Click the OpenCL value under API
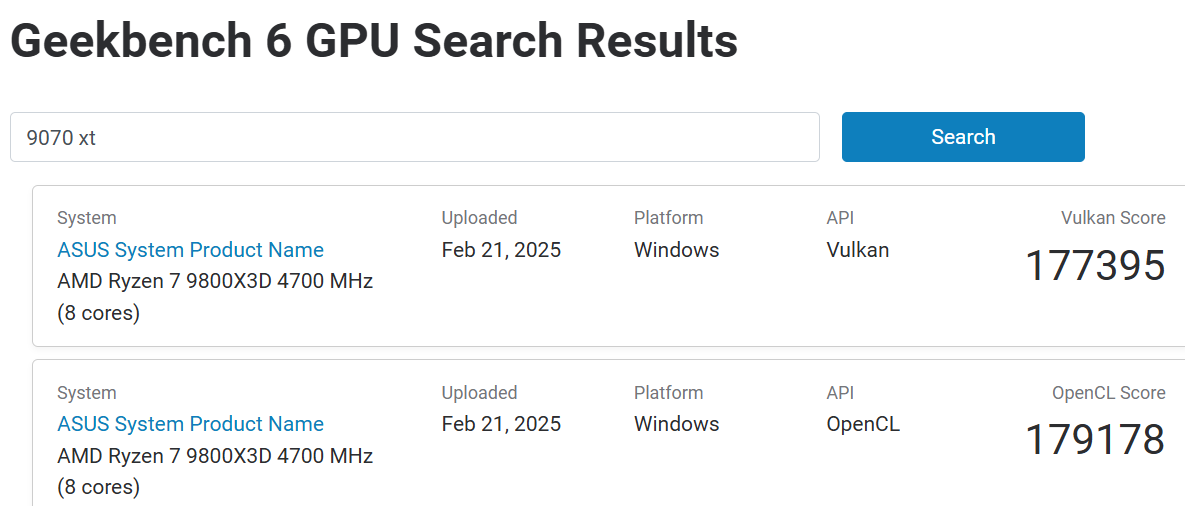 [x=862, y=424]
